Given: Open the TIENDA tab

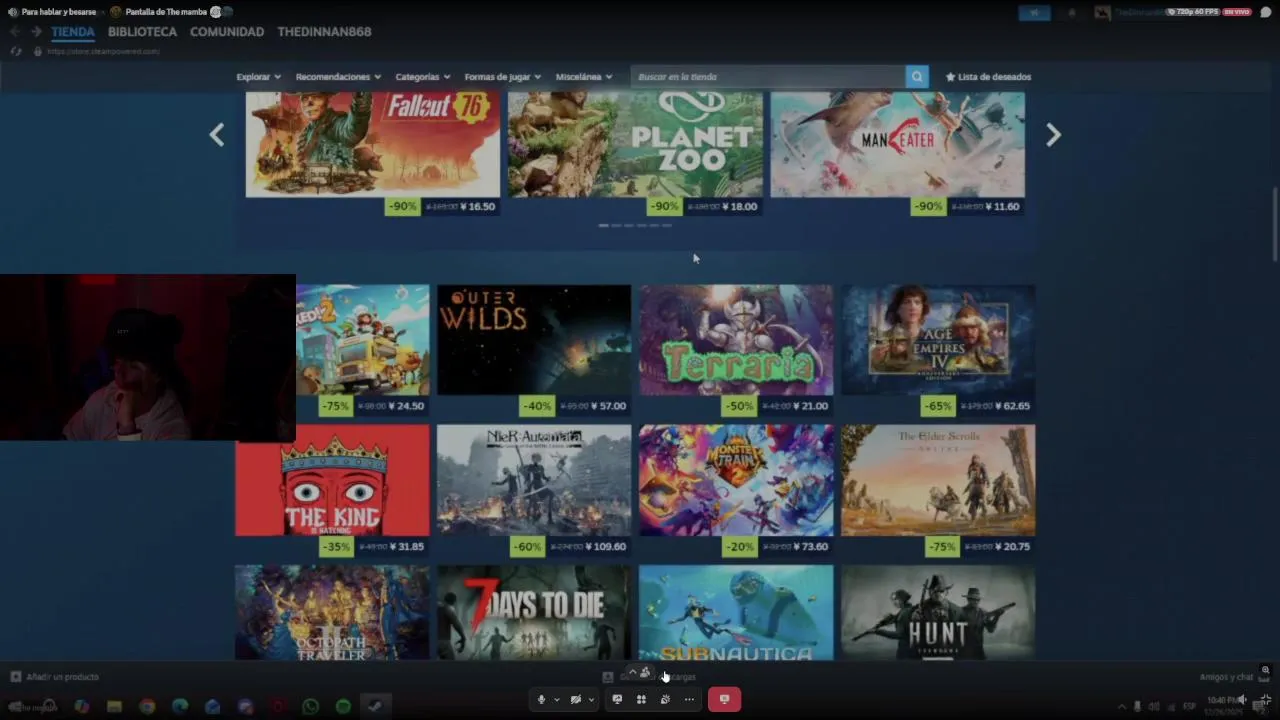Looking at the screenshot, I should (x=73, y=32).
